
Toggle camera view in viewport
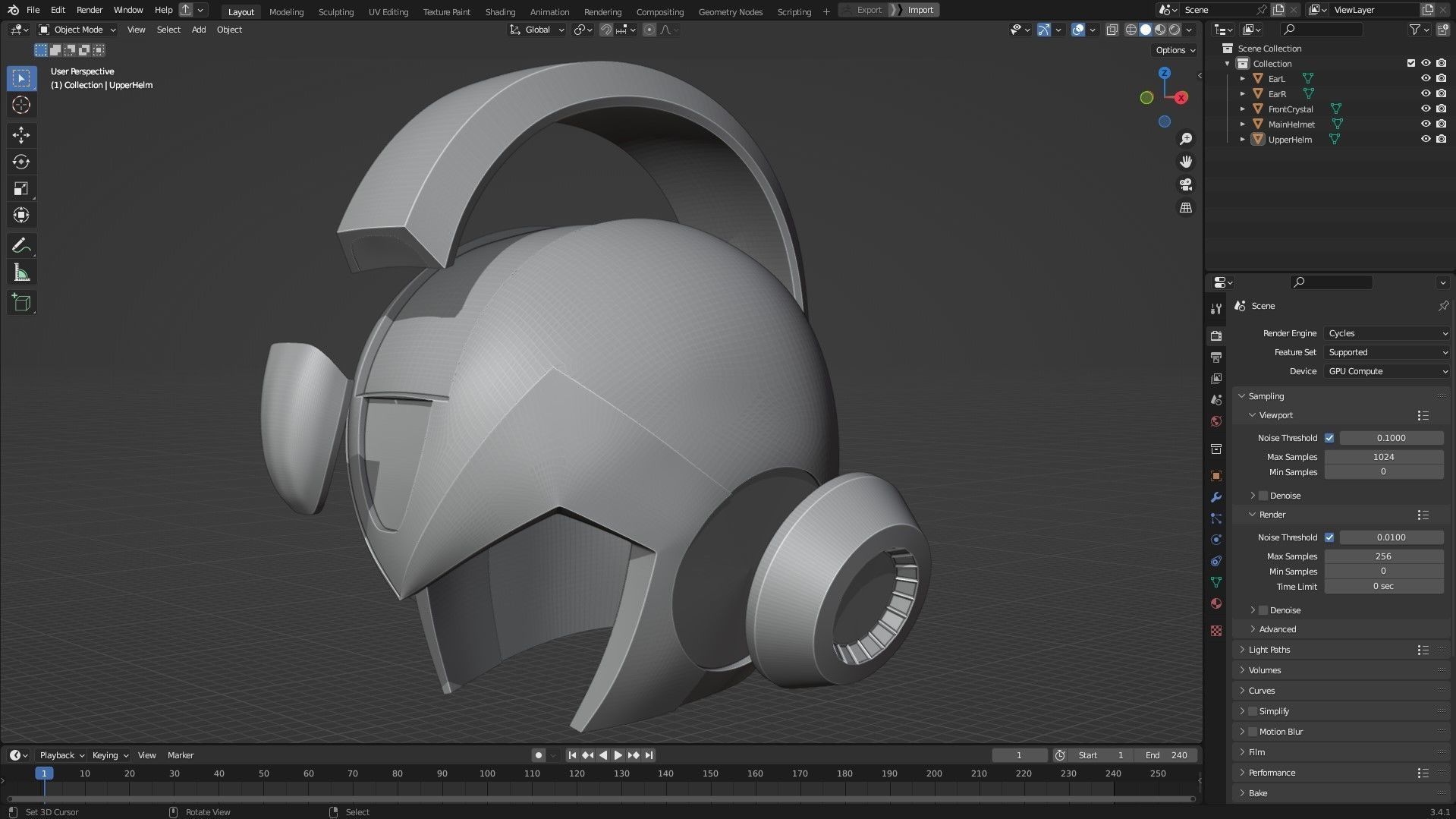[1185, 184]
